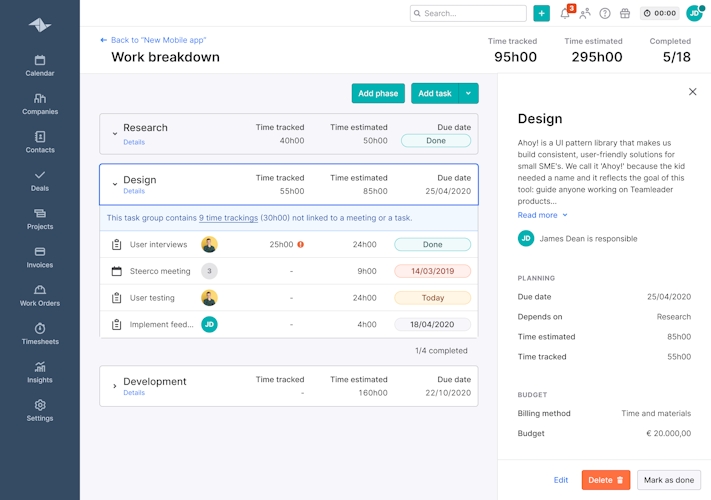Open the gift icon in top bar

pyautogui.click(x=625, y=14)
